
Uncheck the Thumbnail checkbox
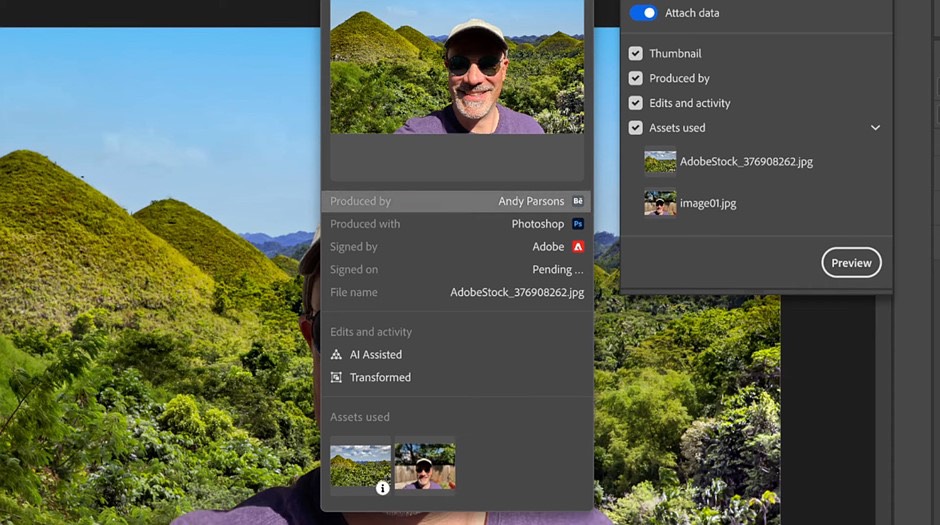coord(635,53)
